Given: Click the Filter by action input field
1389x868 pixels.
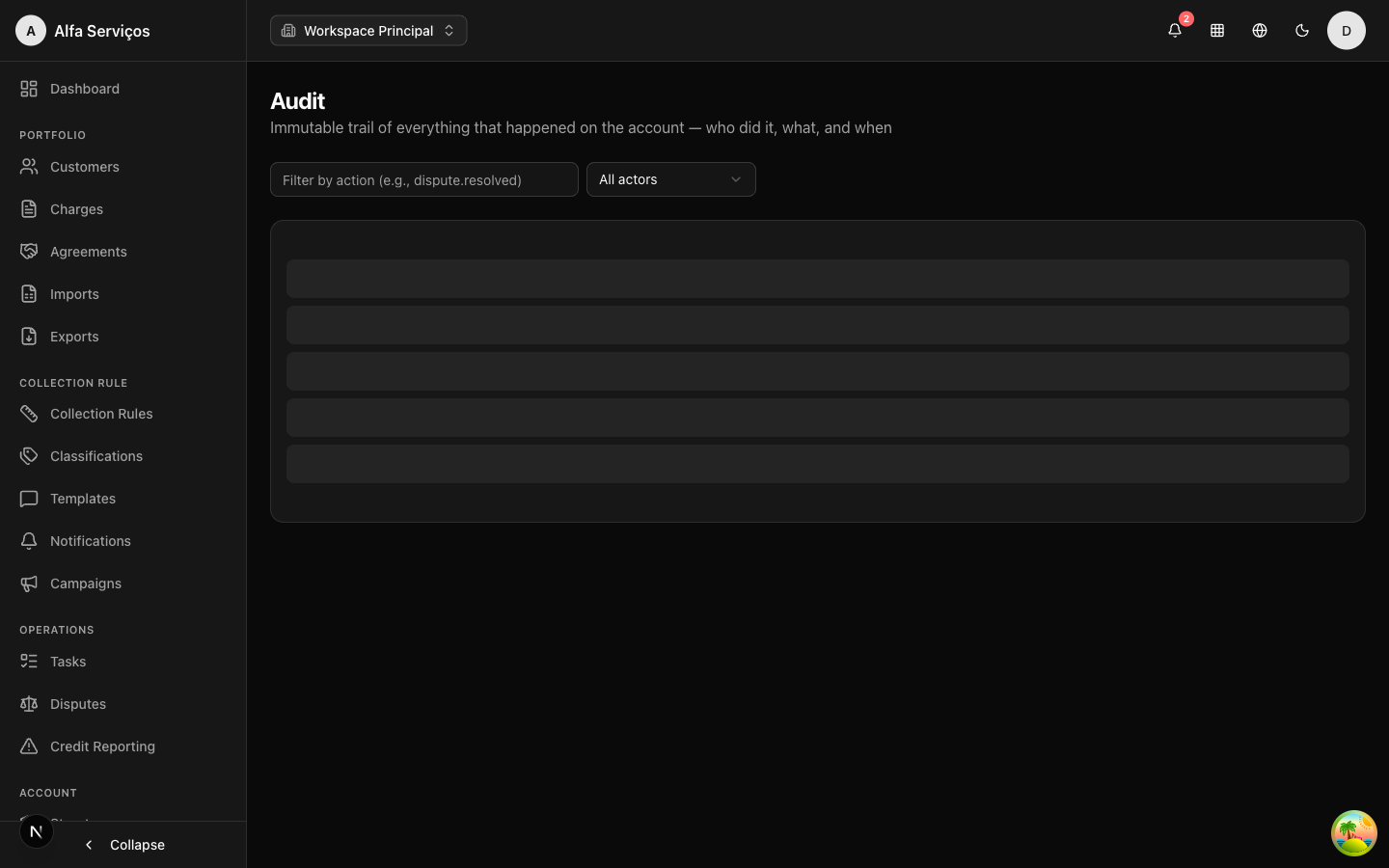Looking at the screenshot, I should click(x=424, y=179).
